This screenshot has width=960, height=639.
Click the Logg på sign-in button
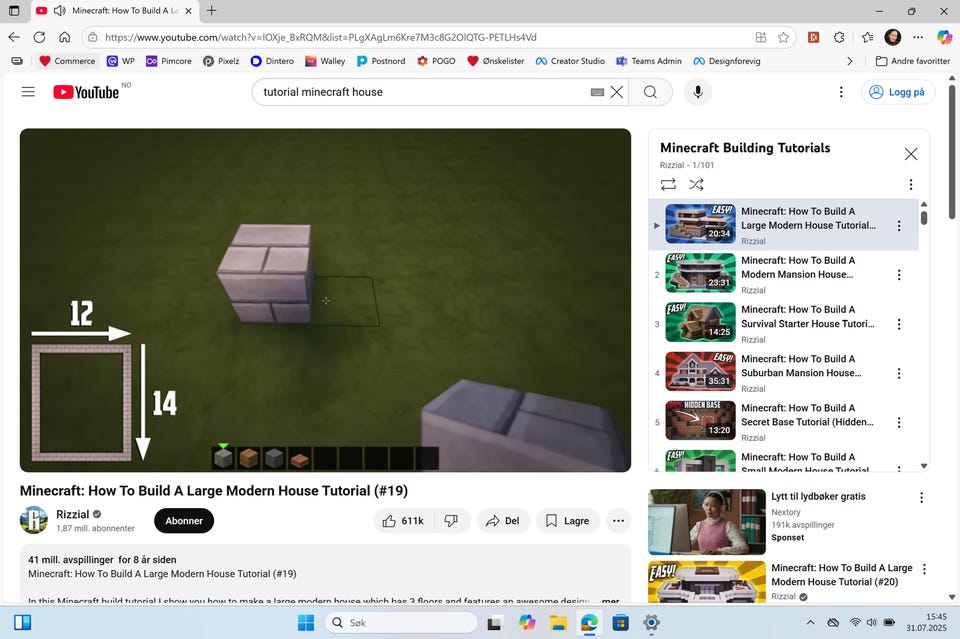click(898, 92)
